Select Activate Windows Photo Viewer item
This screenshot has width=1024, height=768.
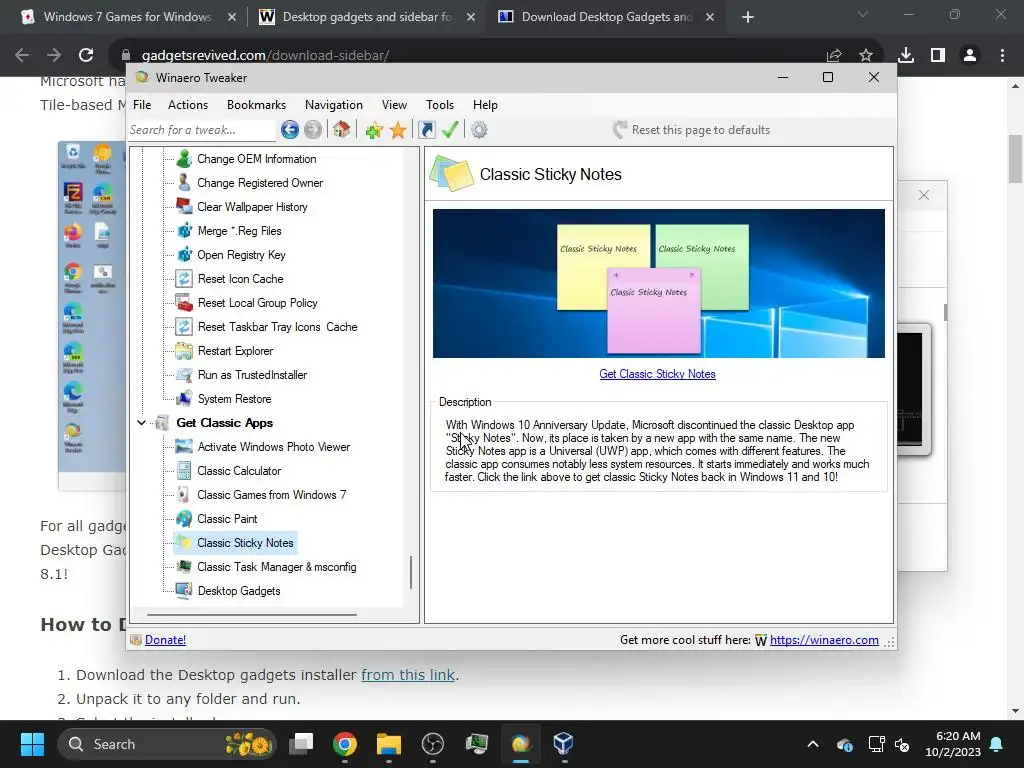274,447
